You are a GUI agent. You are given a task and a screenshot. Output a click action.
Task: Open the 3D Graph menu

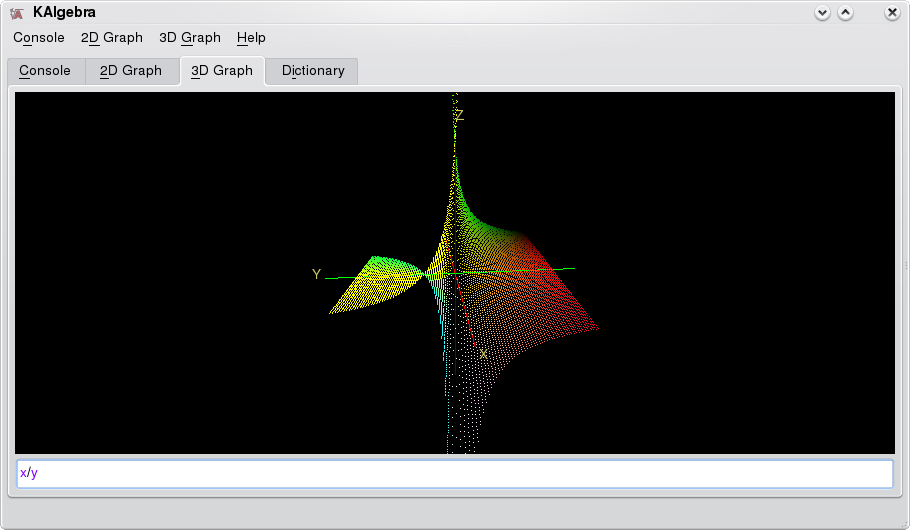tap(190, 38)
